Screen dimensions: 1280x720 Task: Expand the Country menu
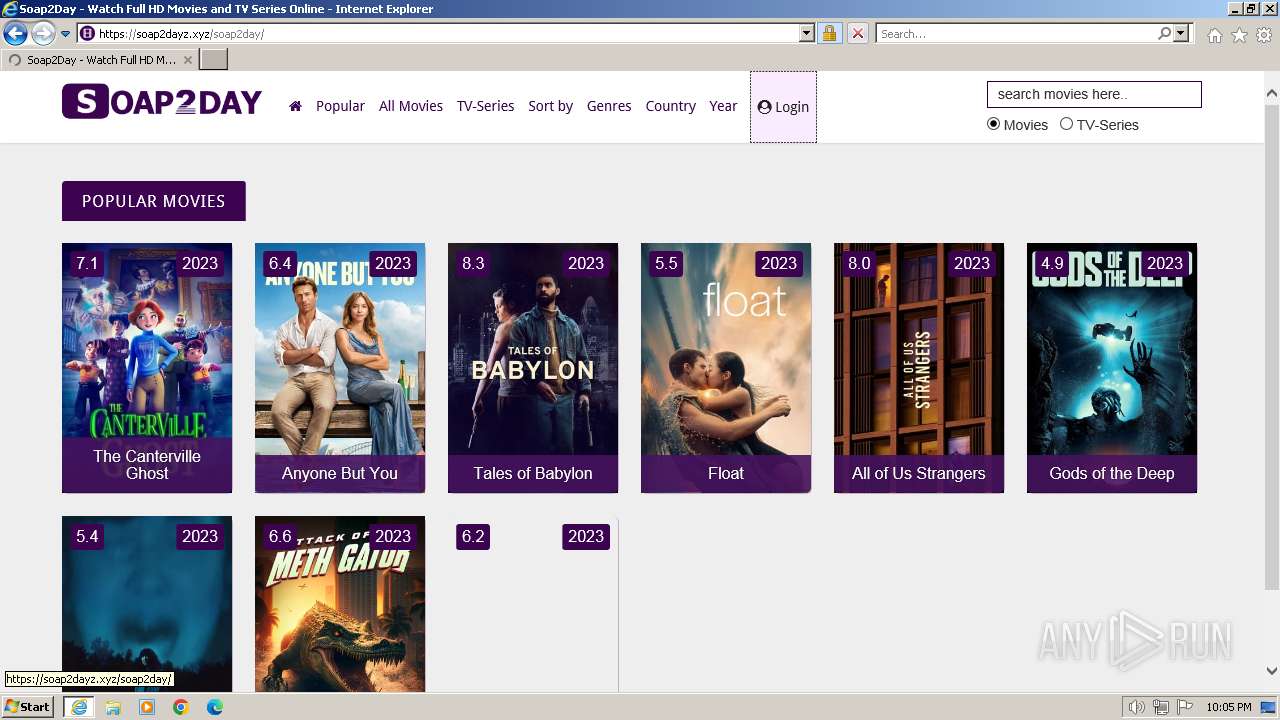click(670, 106)
